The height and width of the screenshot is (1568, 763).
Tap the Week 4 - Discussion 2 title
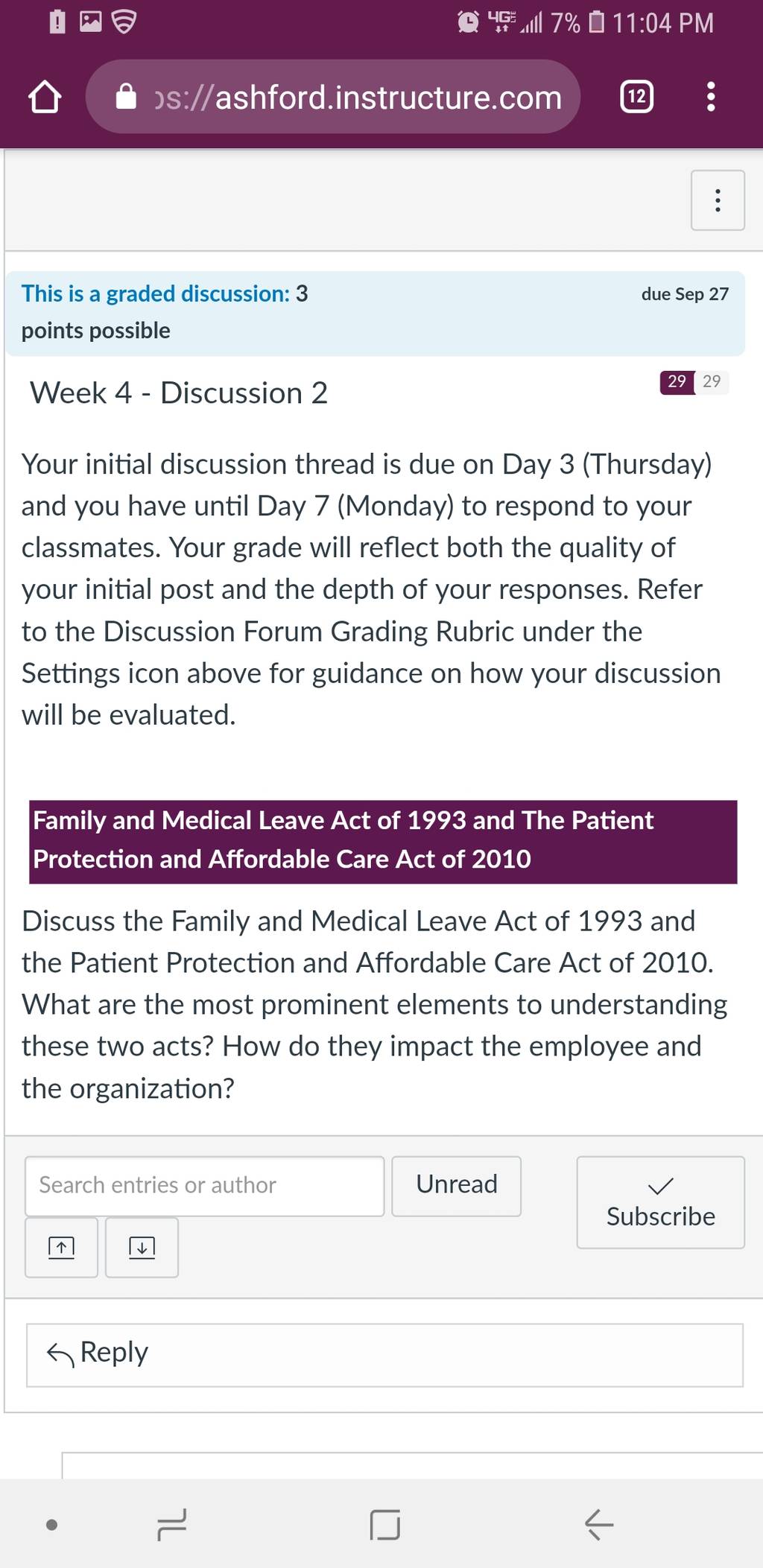(179, 393)
